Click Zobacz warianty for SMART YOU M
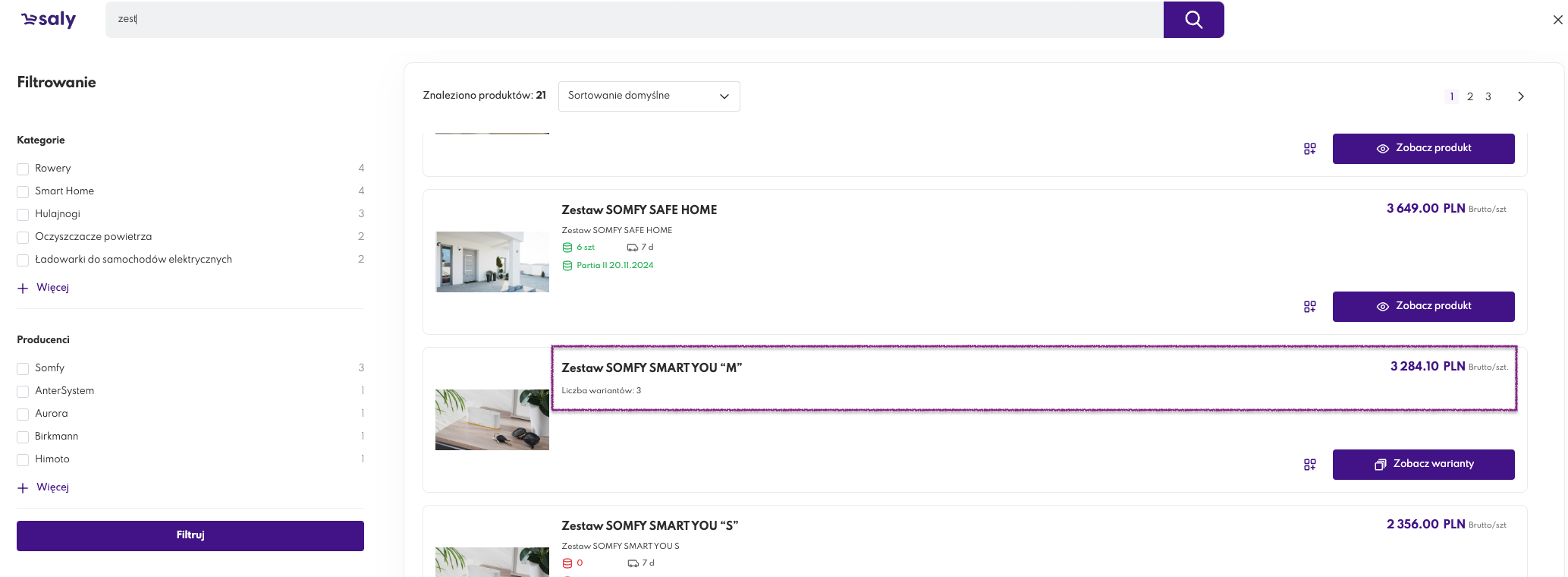1568x577 pixels. point(1423,465)
